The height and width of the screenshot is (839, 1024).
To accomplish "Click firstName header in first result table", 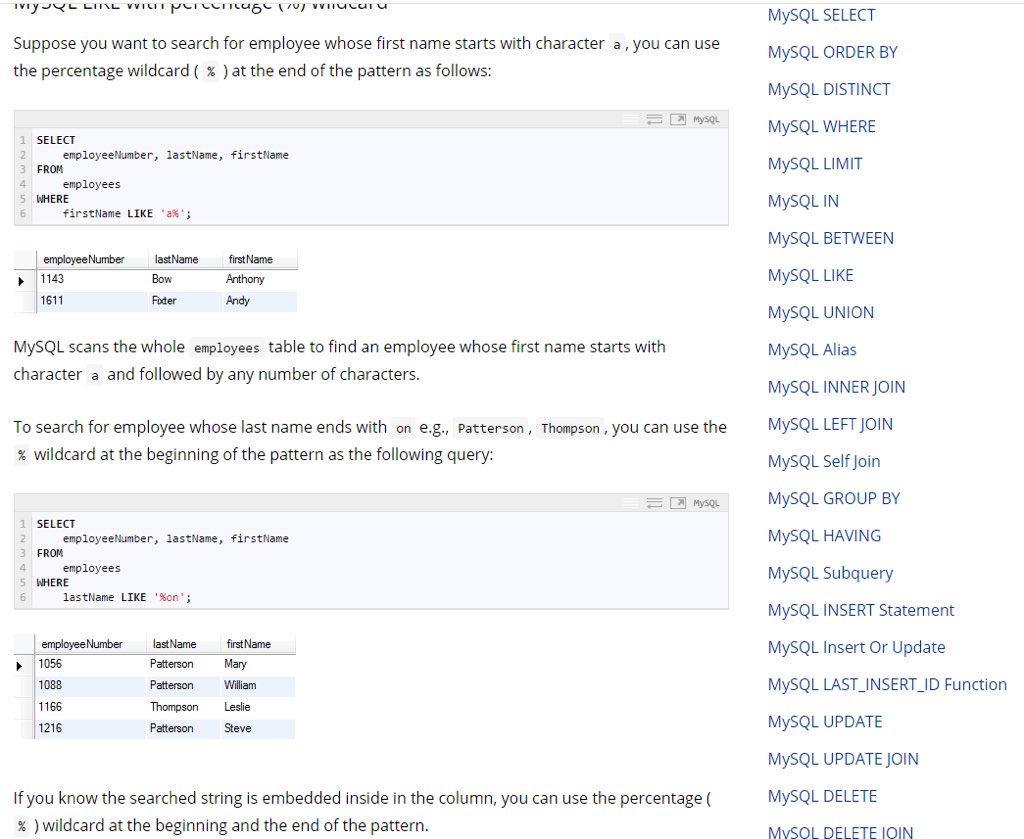I will [251, 259].
